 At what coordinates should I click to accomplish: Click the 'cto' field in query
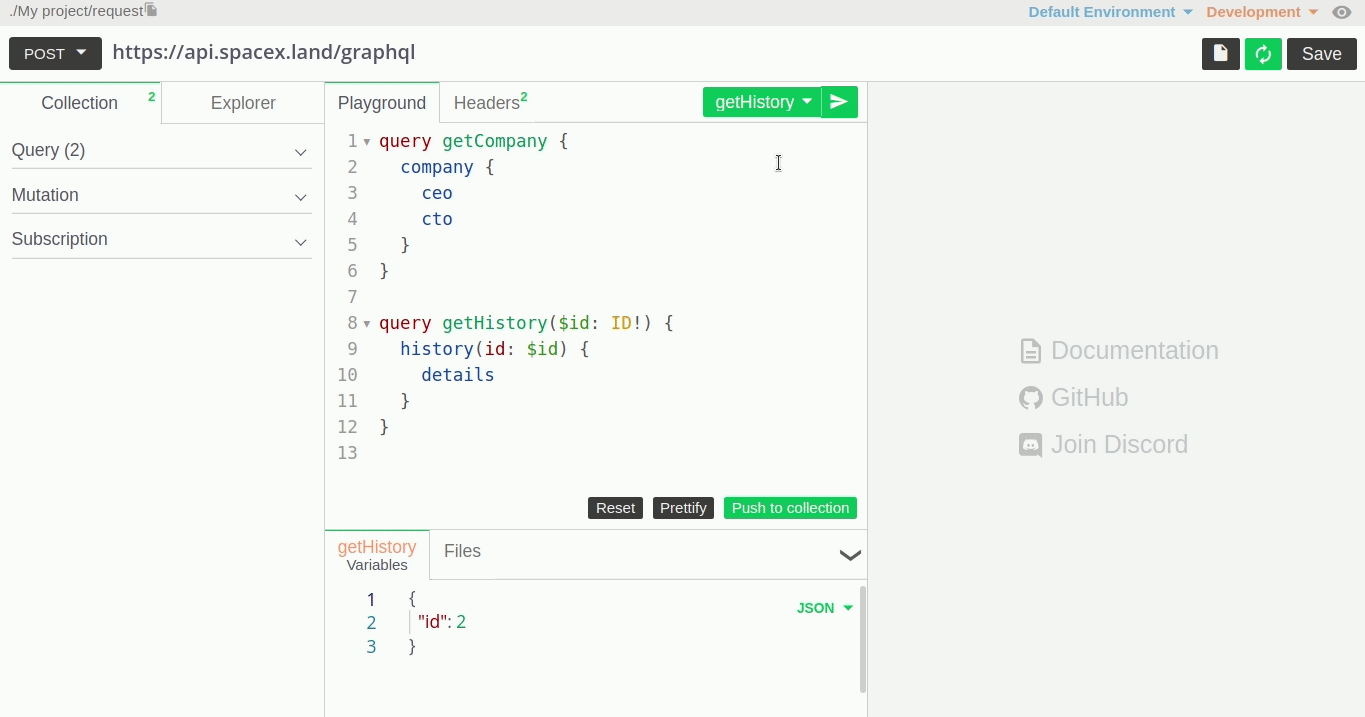tap(437, 220)
